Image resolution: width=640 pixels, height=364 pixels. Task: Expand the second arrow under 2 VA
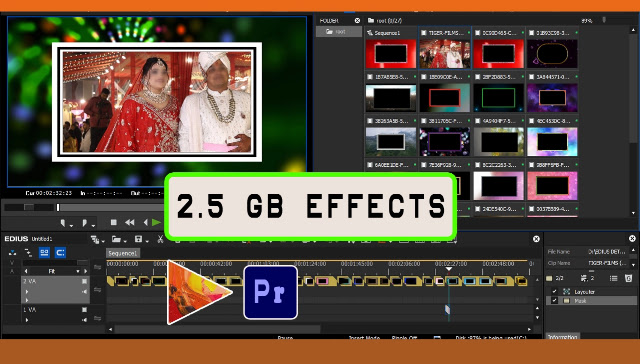click(27, 300)
